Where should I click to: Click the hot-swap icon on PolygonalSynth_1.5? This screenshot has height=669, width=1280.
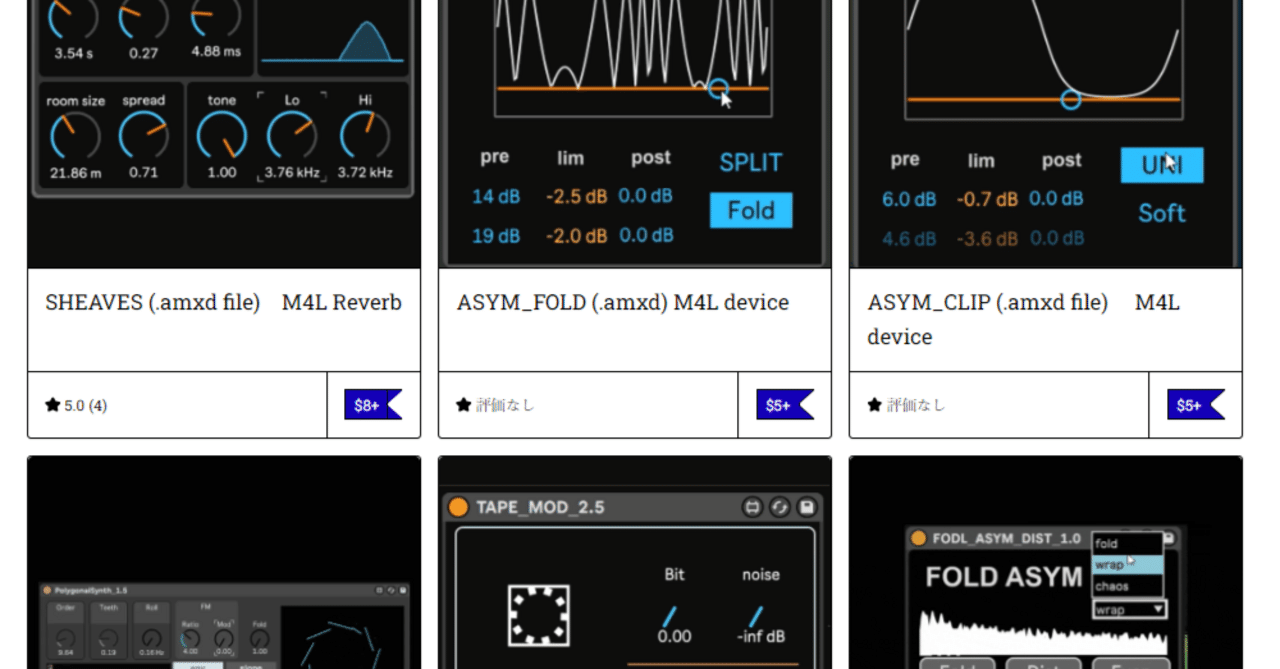[x=379, y=590]
